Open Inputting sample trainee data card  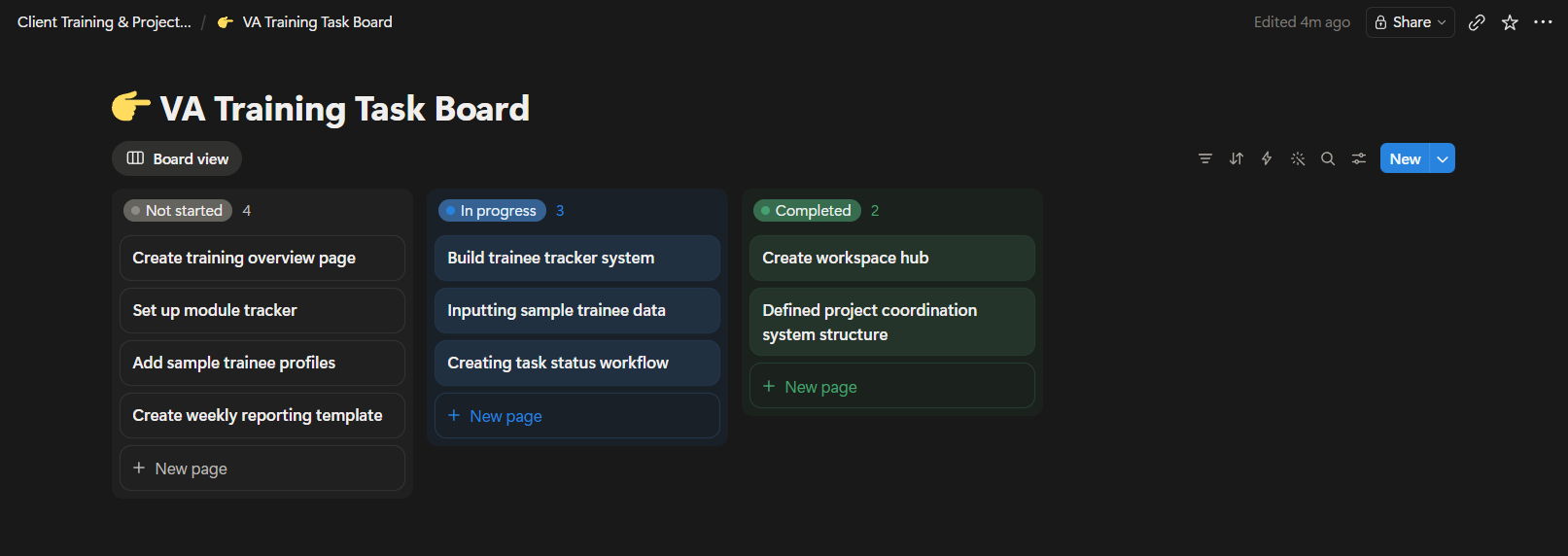tap(577, 310)
